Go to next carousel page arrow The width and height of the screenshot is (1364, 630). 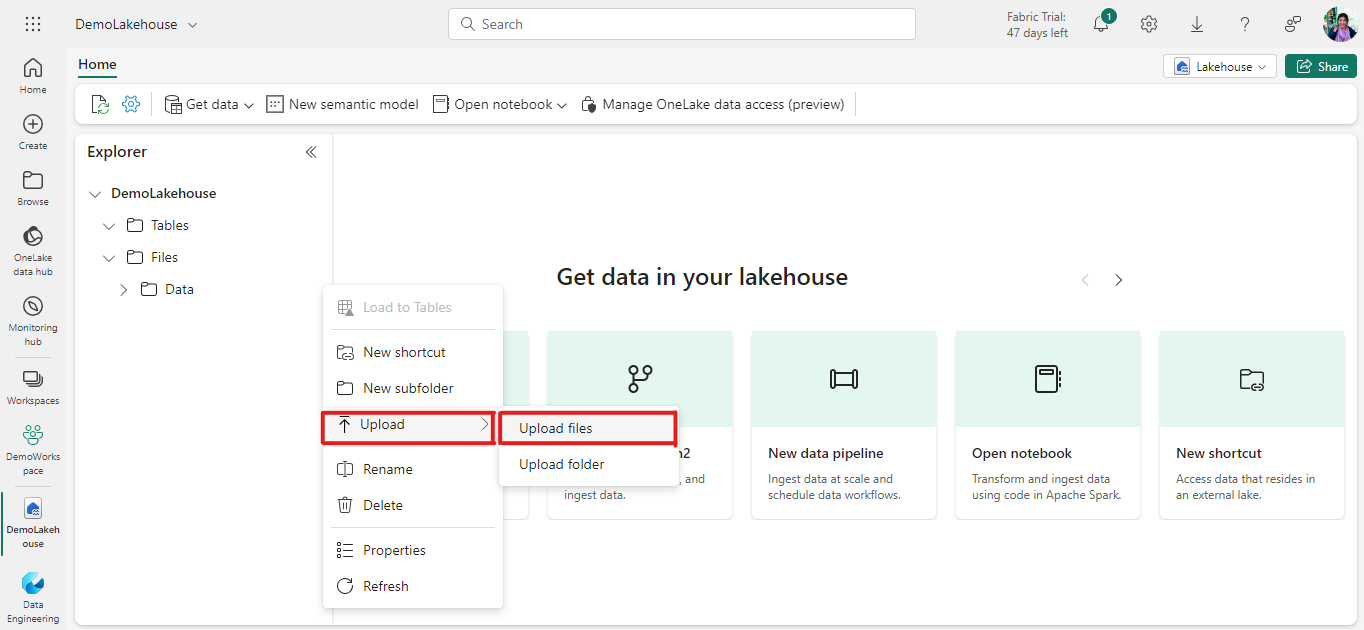point(1119,280)
